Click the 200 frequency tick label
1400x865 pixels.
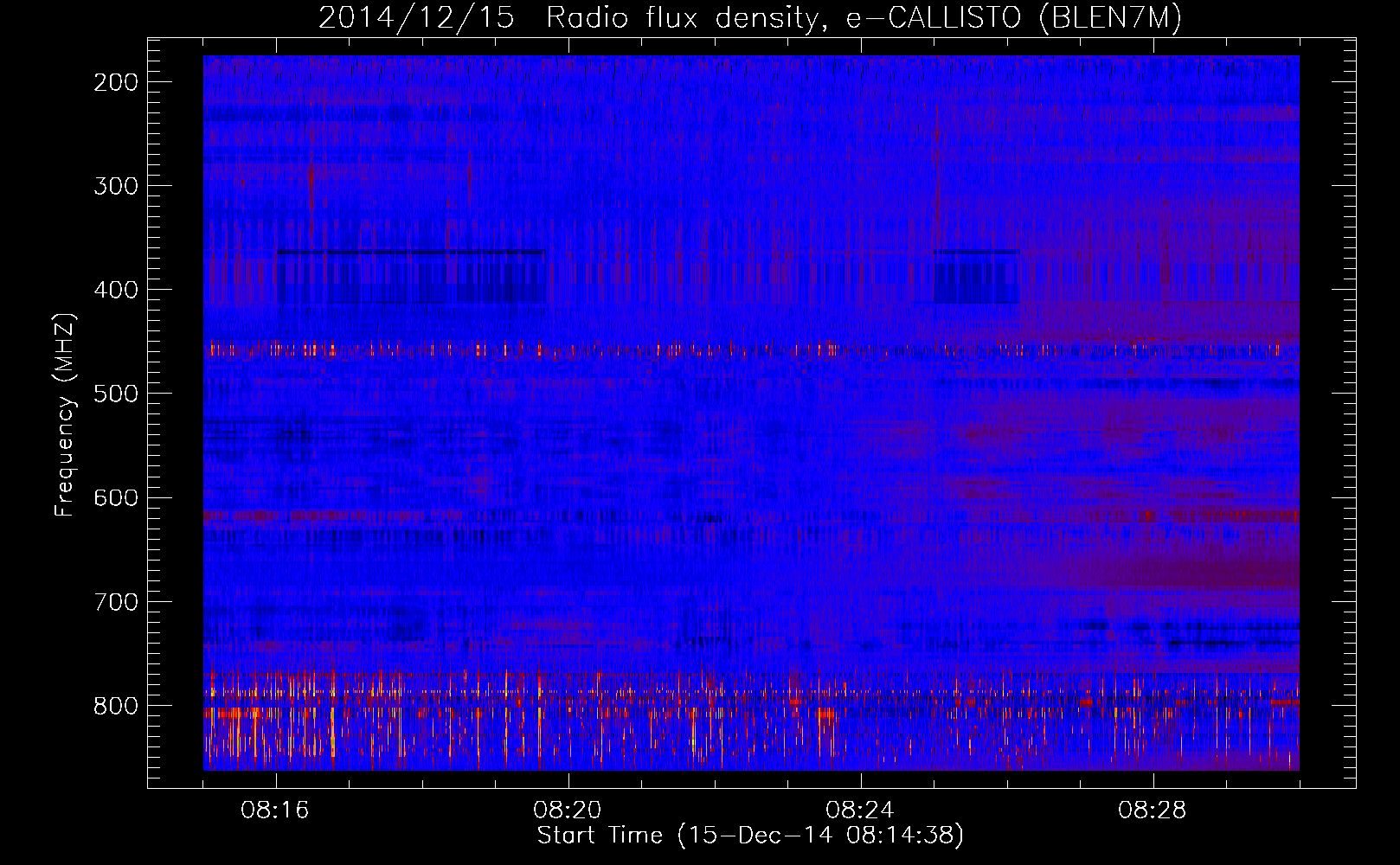pyautogui.click(x=116, y=82)
